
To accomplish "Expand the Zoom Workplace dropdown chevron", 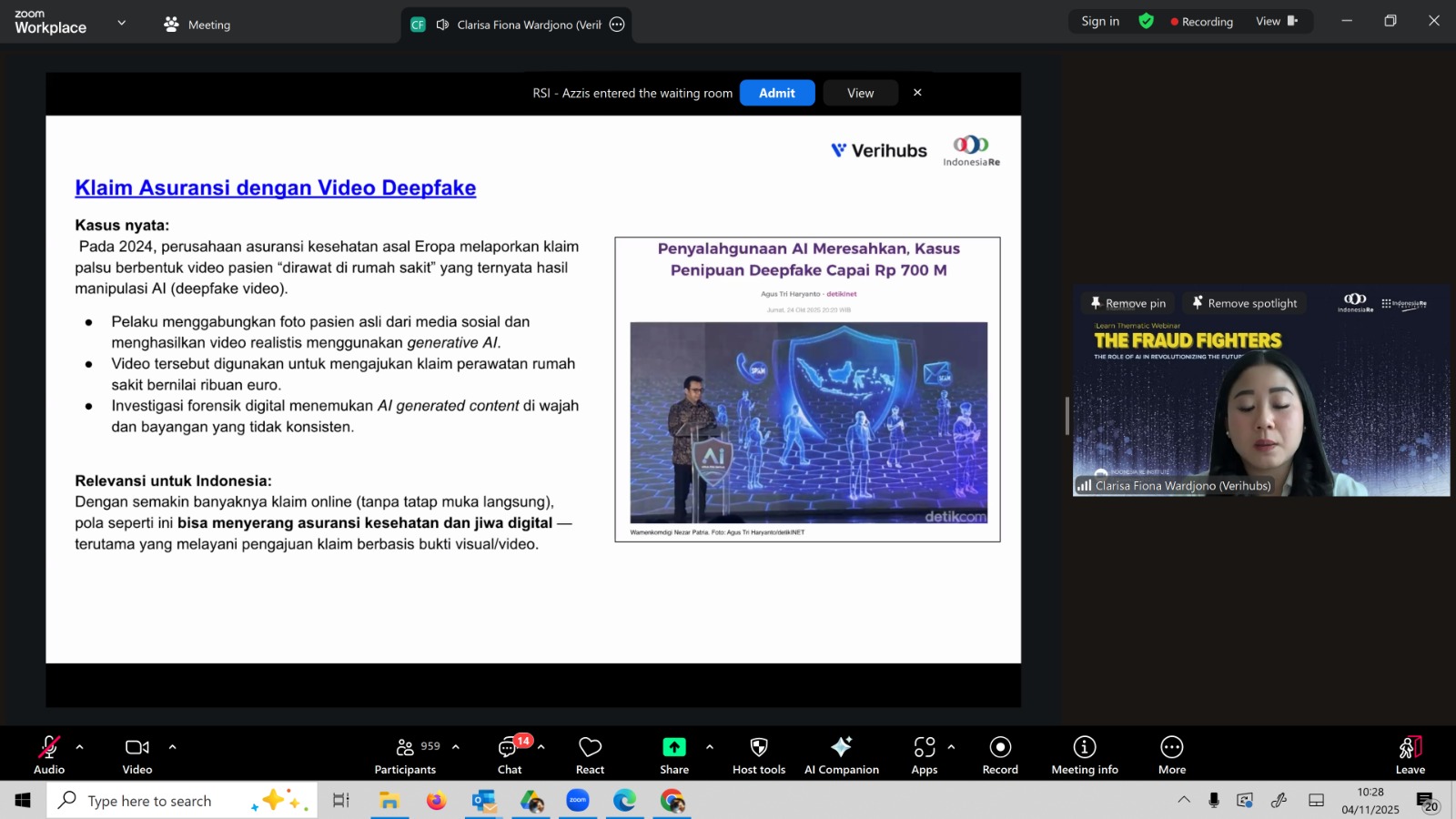I will click(121, 23).
